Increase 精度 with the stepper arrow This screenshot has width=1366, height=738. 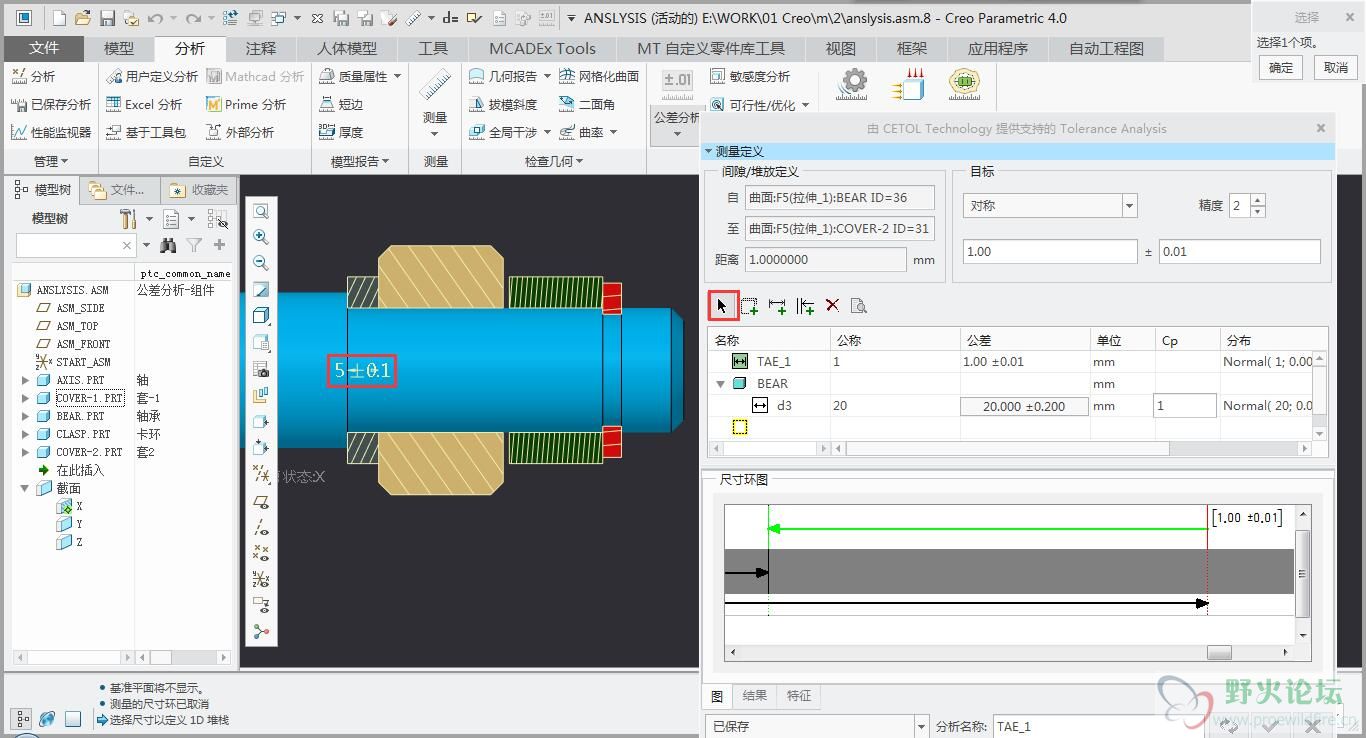1258,199
